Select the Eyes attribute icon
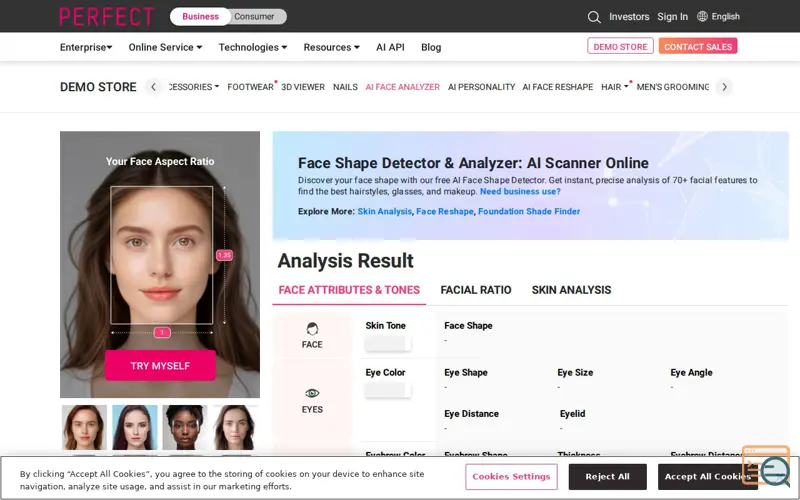 (312, 394)
